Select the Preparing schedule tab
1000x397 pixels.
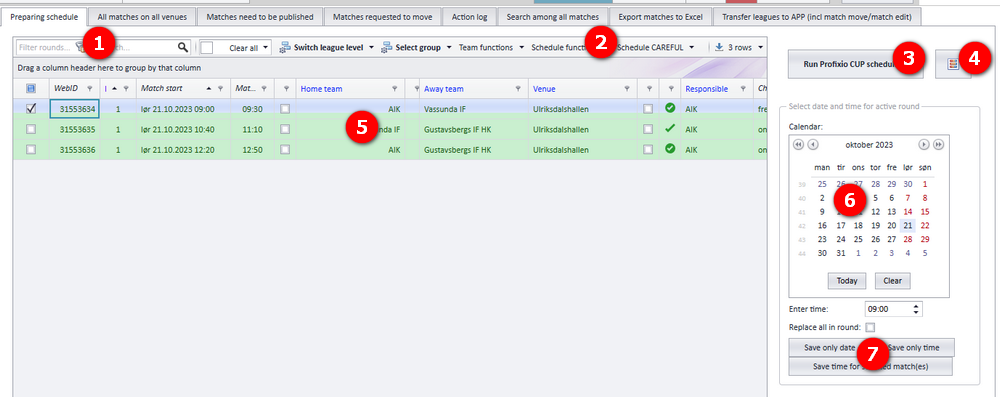coord(44,17)
